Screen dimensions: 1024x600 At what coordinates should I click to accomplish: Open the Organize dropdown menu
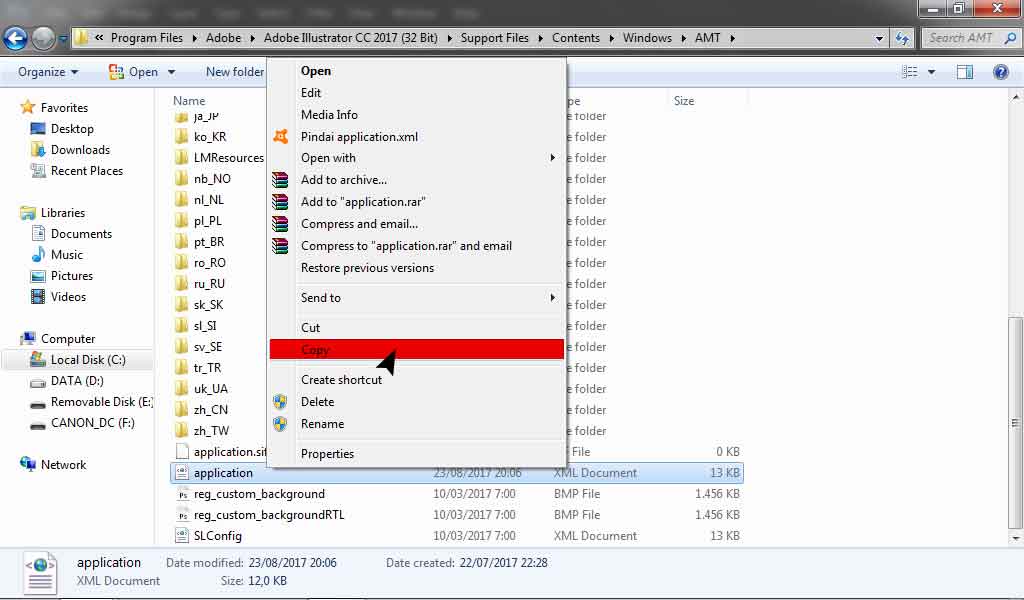point(48,72)
